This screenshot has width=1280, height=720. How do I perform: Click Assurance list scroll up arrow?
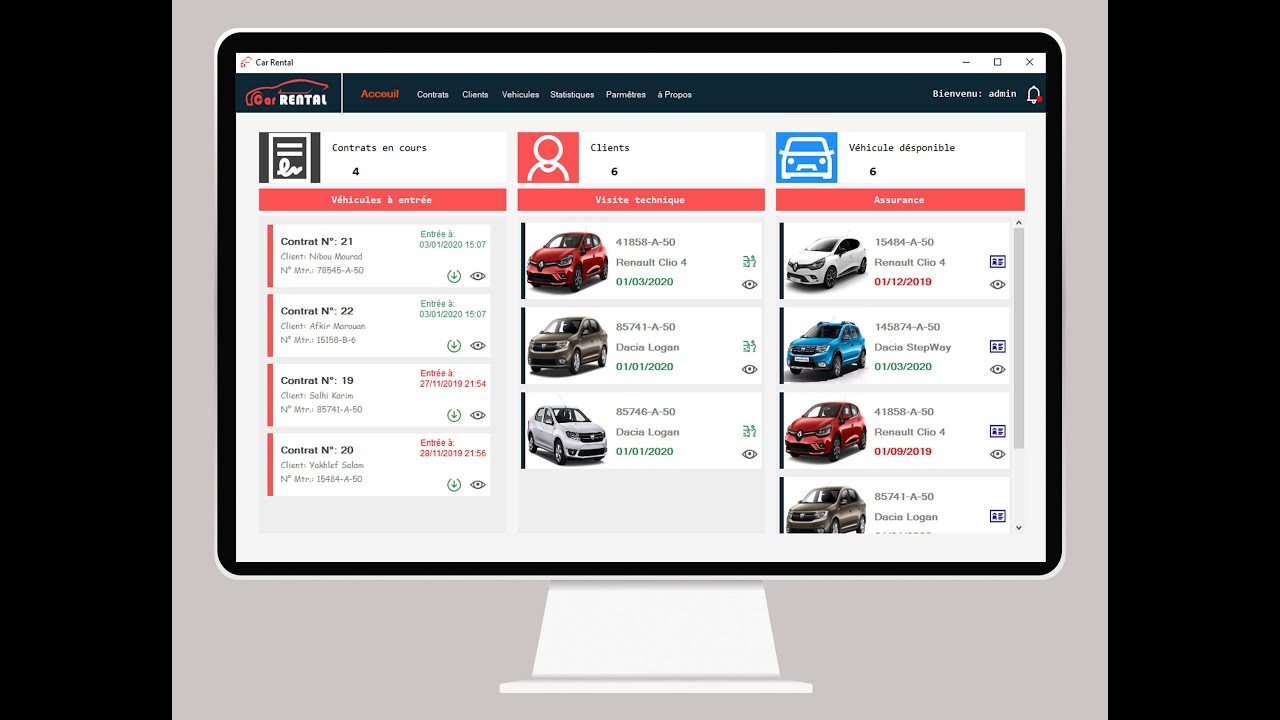pos(1019,223)
